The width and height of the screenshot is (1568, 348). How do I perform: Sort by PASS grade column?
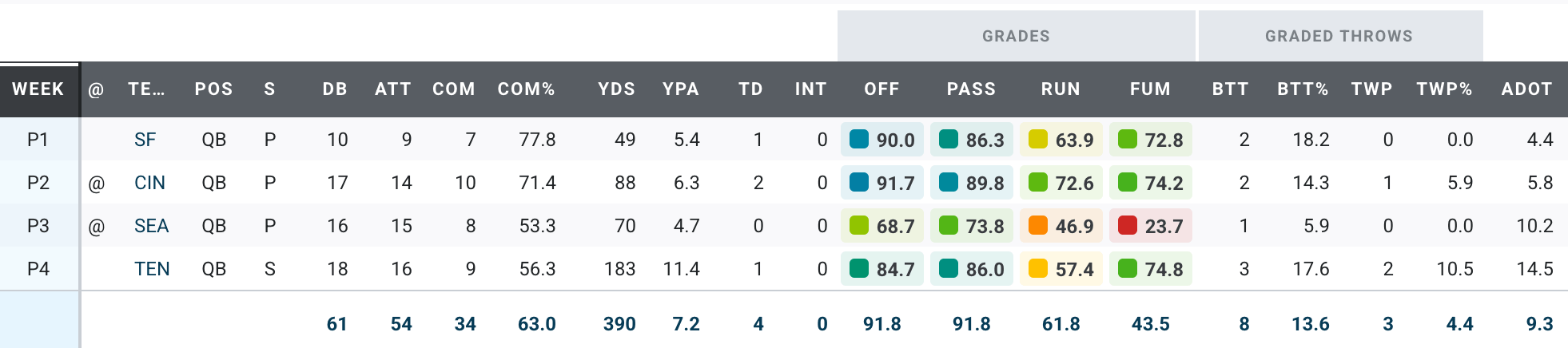[x=971, y=89]
